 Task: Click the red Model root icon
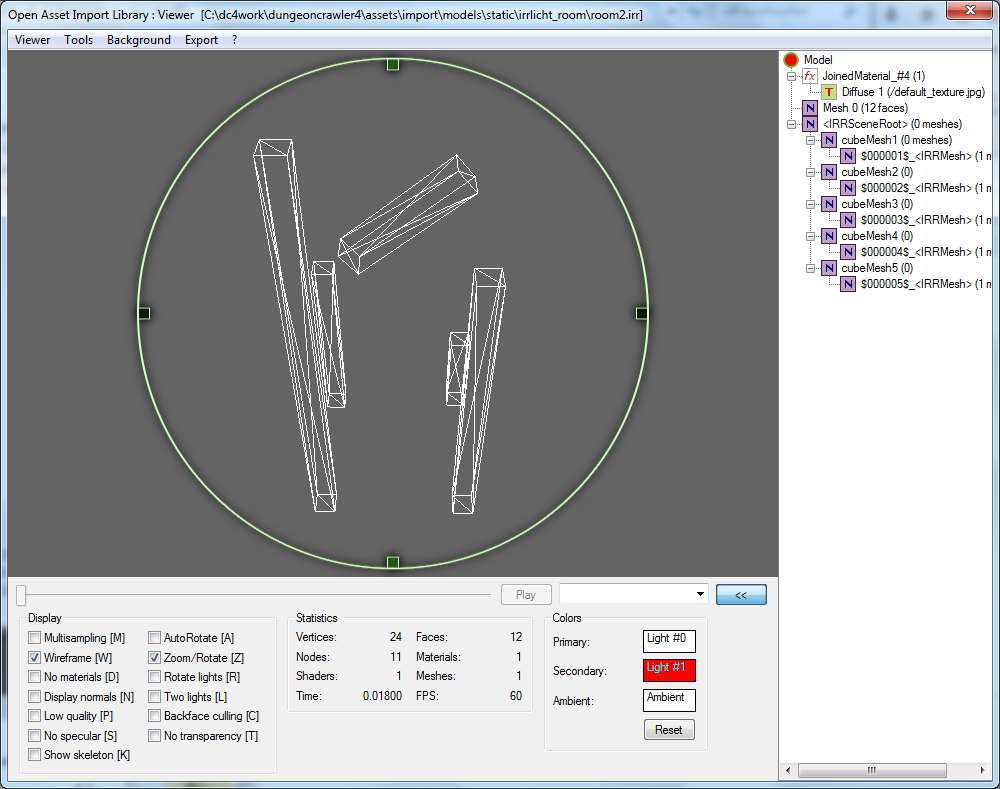[x=792, y=60]
